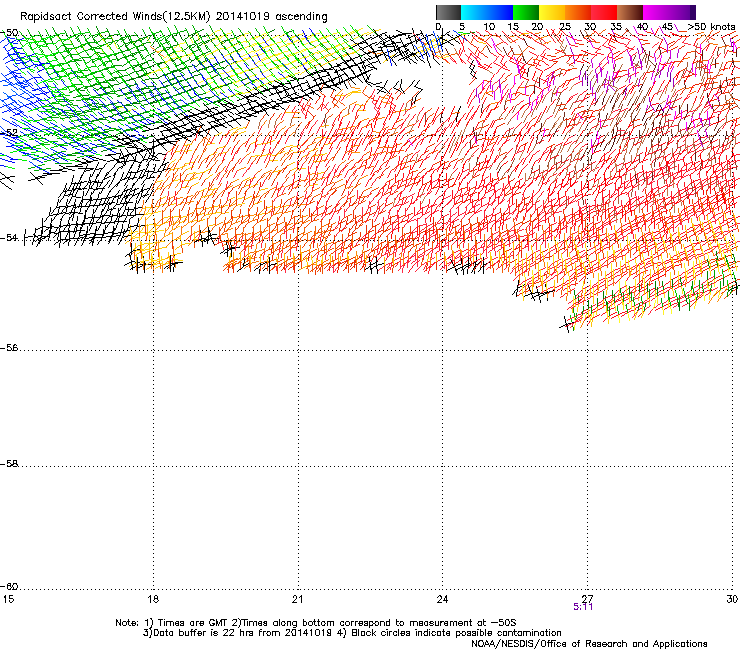Viewport: 740px width, 650px height.
Task: Select the gray 0-5 knots legend segment
Action: [448, 12]
